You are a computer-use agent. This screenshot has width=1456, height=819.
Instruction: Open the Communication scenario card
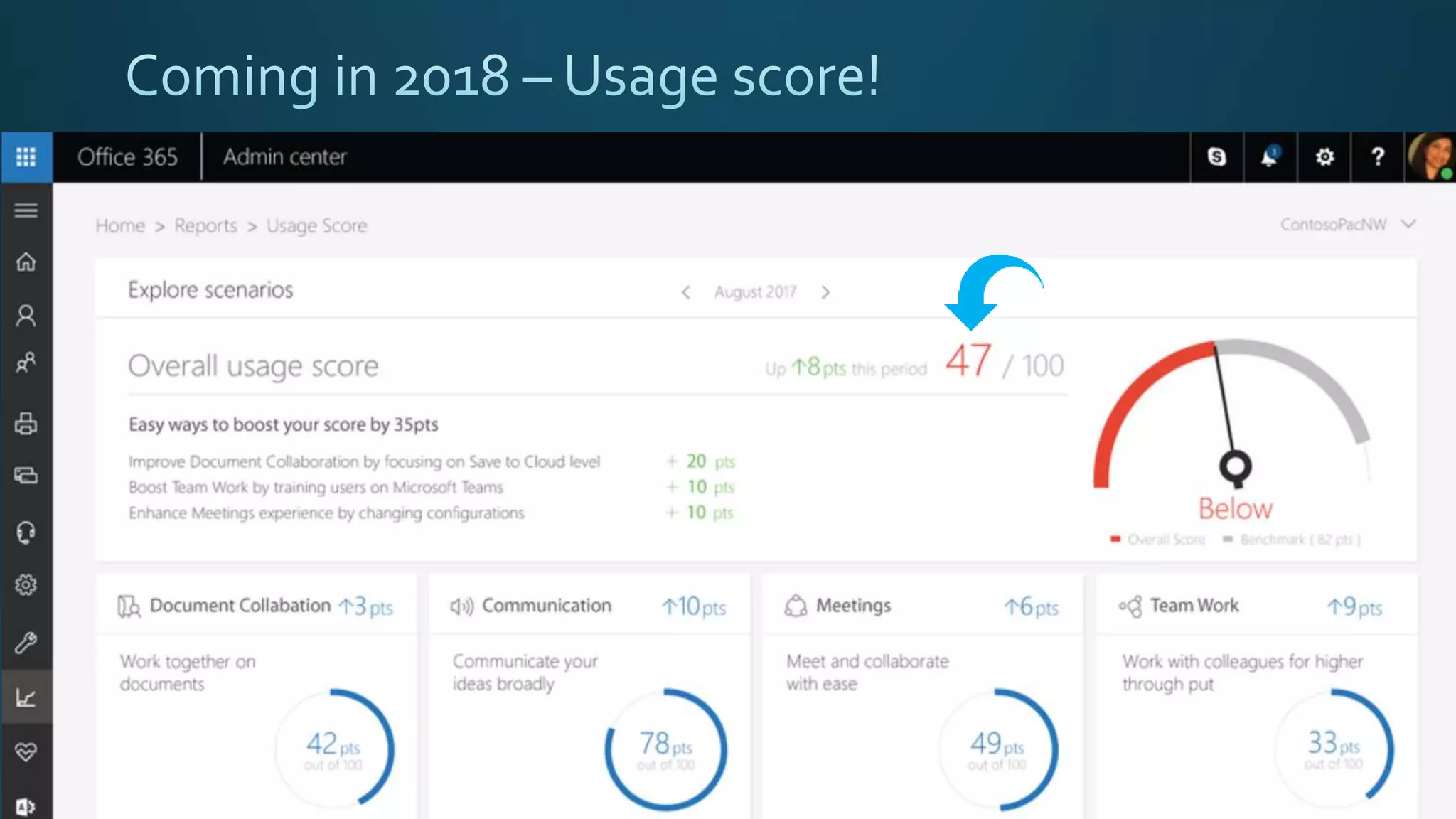[546, 606]
